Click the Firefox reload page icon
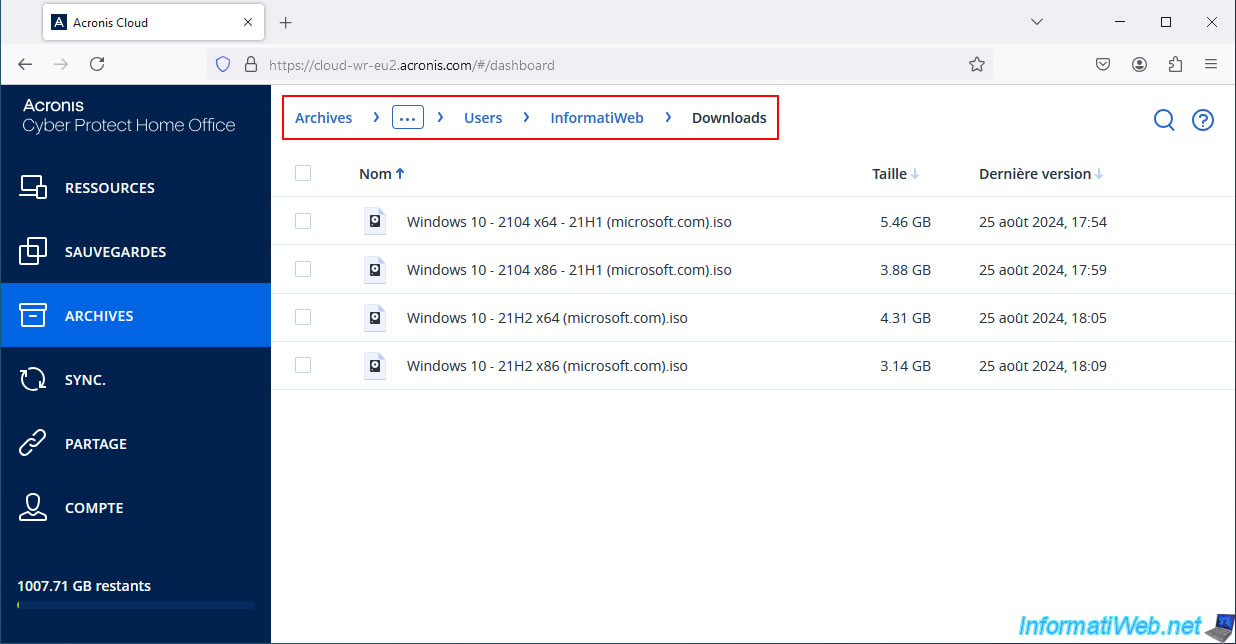 97,64
